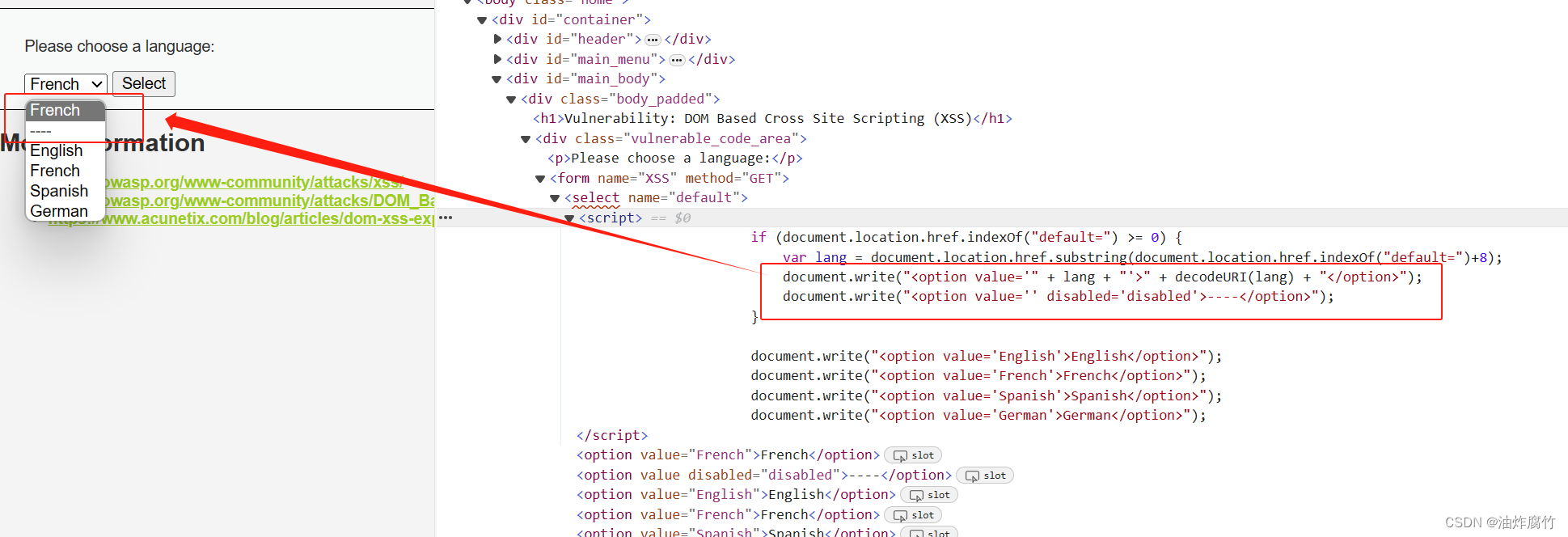1568x537 pixels.
Task: Collapse the vulnerable_code_area div node
Action: [x=526, y=139]
